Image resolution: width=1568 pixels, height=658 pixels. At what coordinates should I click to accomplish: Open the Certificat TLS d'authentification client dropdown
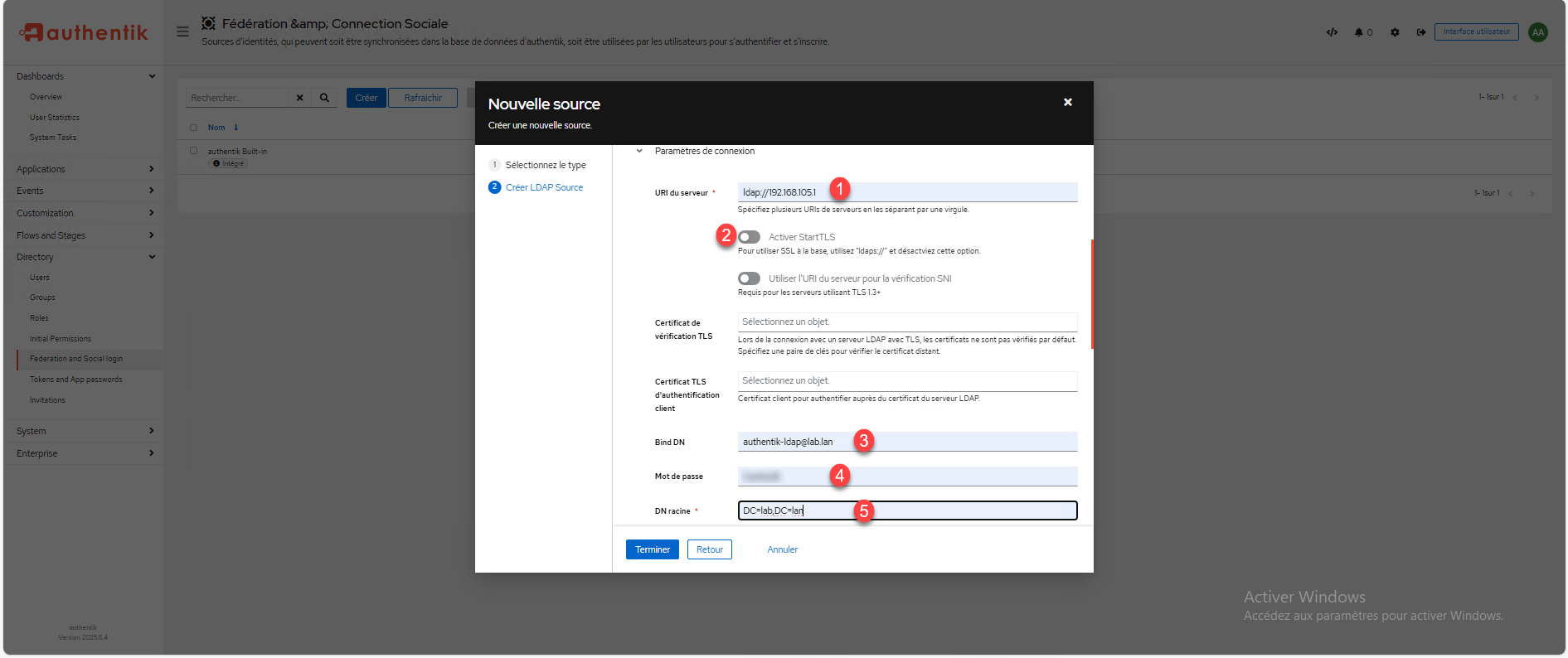906,380
